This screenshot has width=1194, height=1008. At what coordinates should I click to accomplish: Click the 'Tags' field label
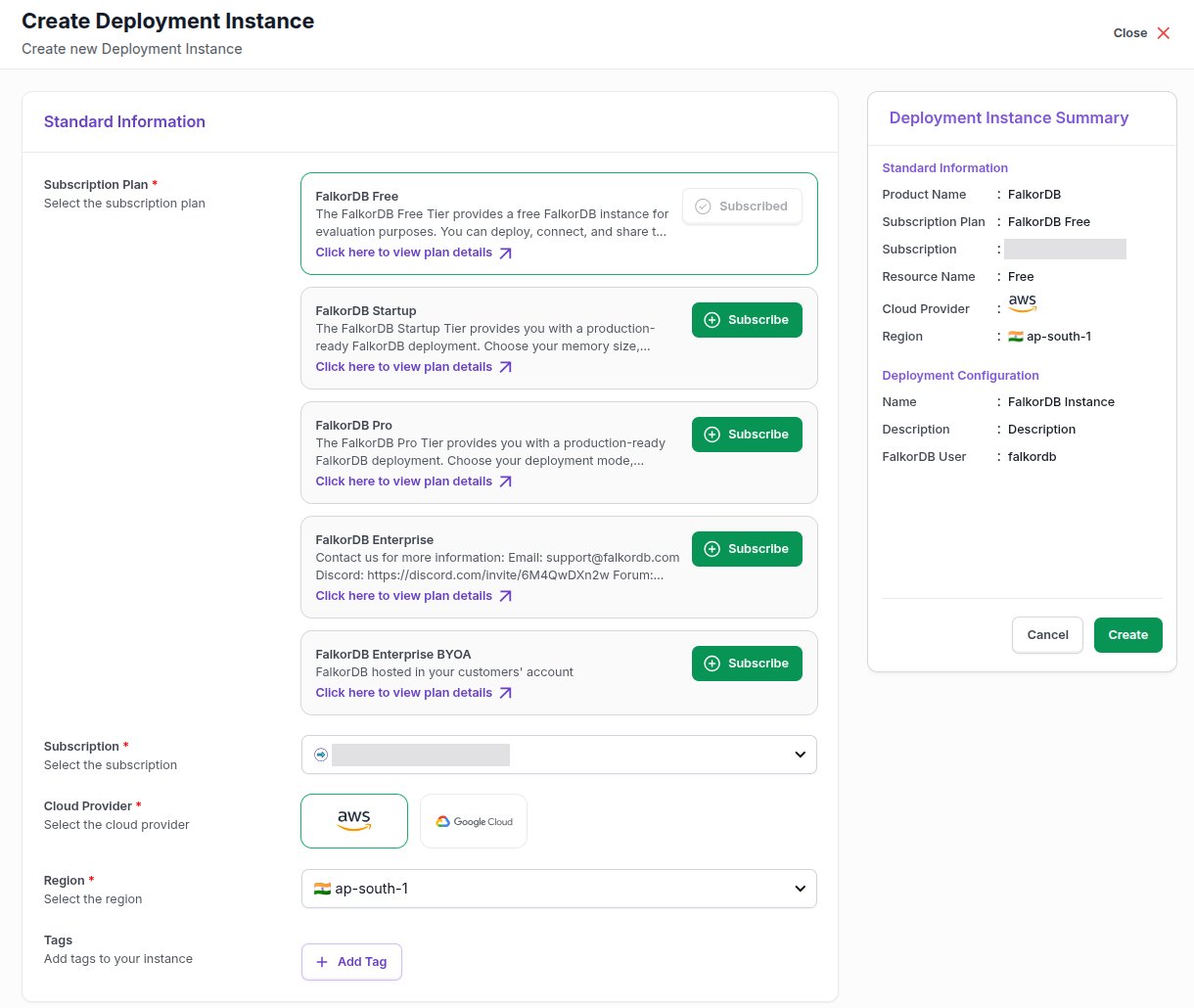[x=58, y=940]
